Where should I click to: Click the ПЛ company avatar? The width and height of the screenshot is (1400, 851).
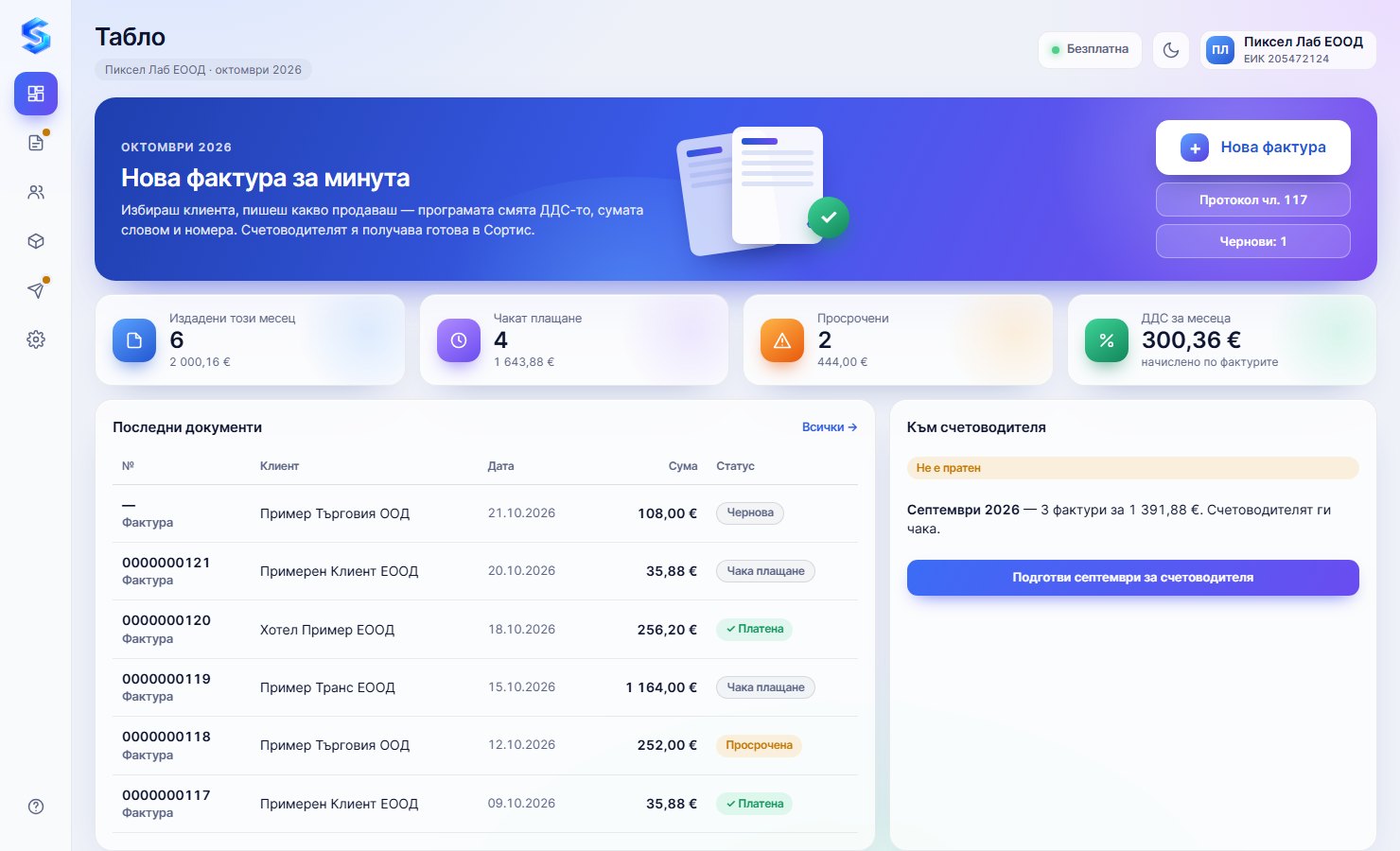(1220, 50)
